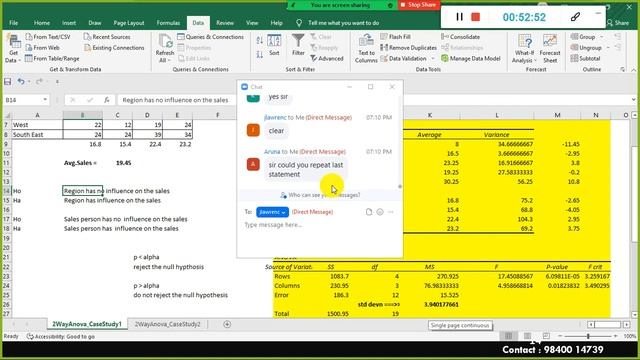The height and width of the screenshot is (360, 640).
Task: Expand the Ungroup dropdown arrow
Action: click(x=608, y=48)
